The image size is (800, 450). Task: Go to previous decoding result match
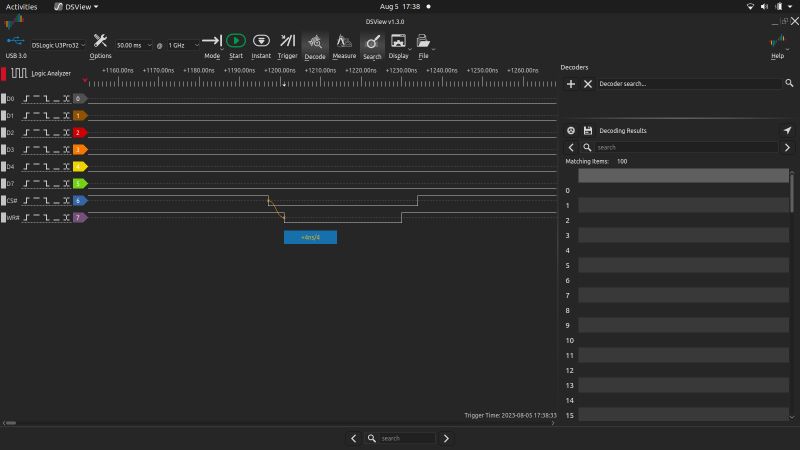point(571,147)
